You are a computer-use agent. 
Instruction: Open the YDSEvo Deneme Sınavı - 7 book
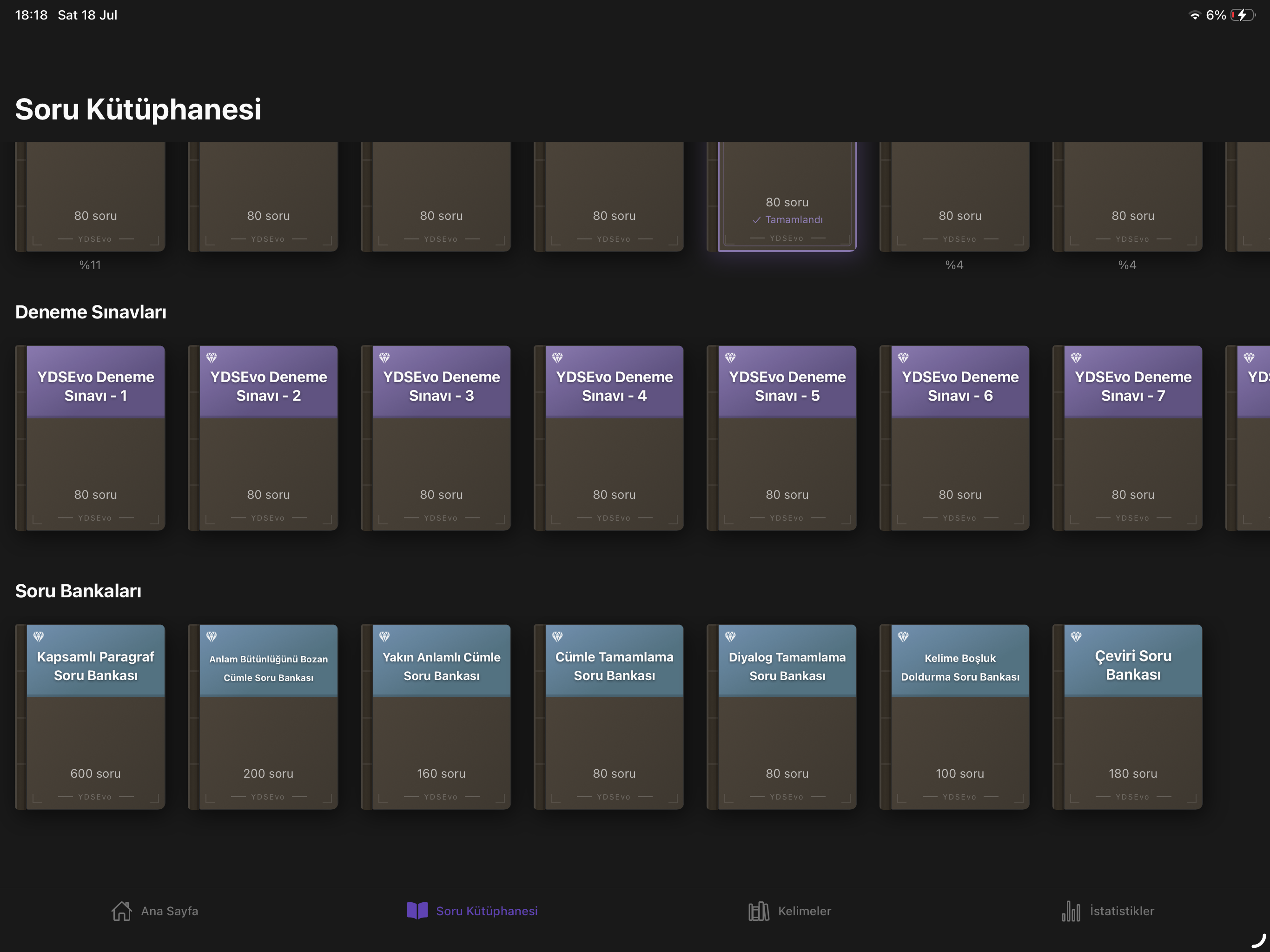click(x=1127, y=437)
